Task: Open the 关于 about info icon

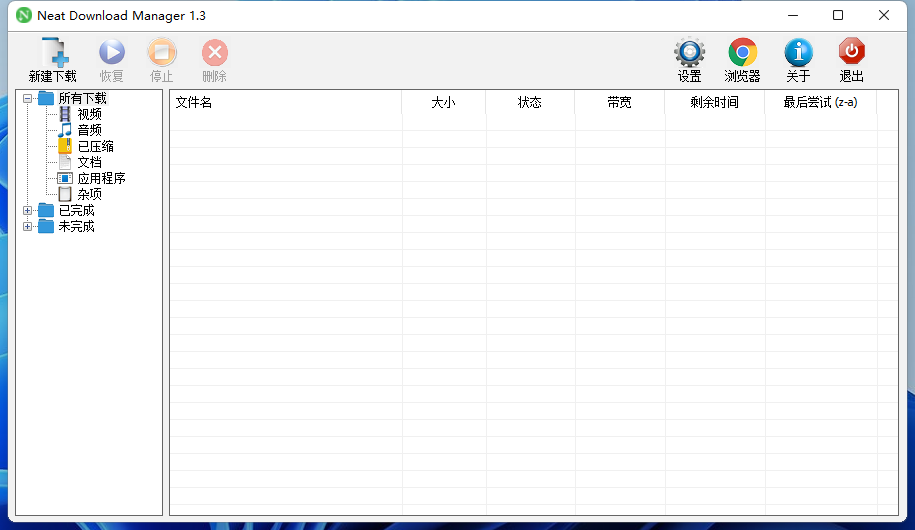Action: pyautogui.click(x=798, y=53)
